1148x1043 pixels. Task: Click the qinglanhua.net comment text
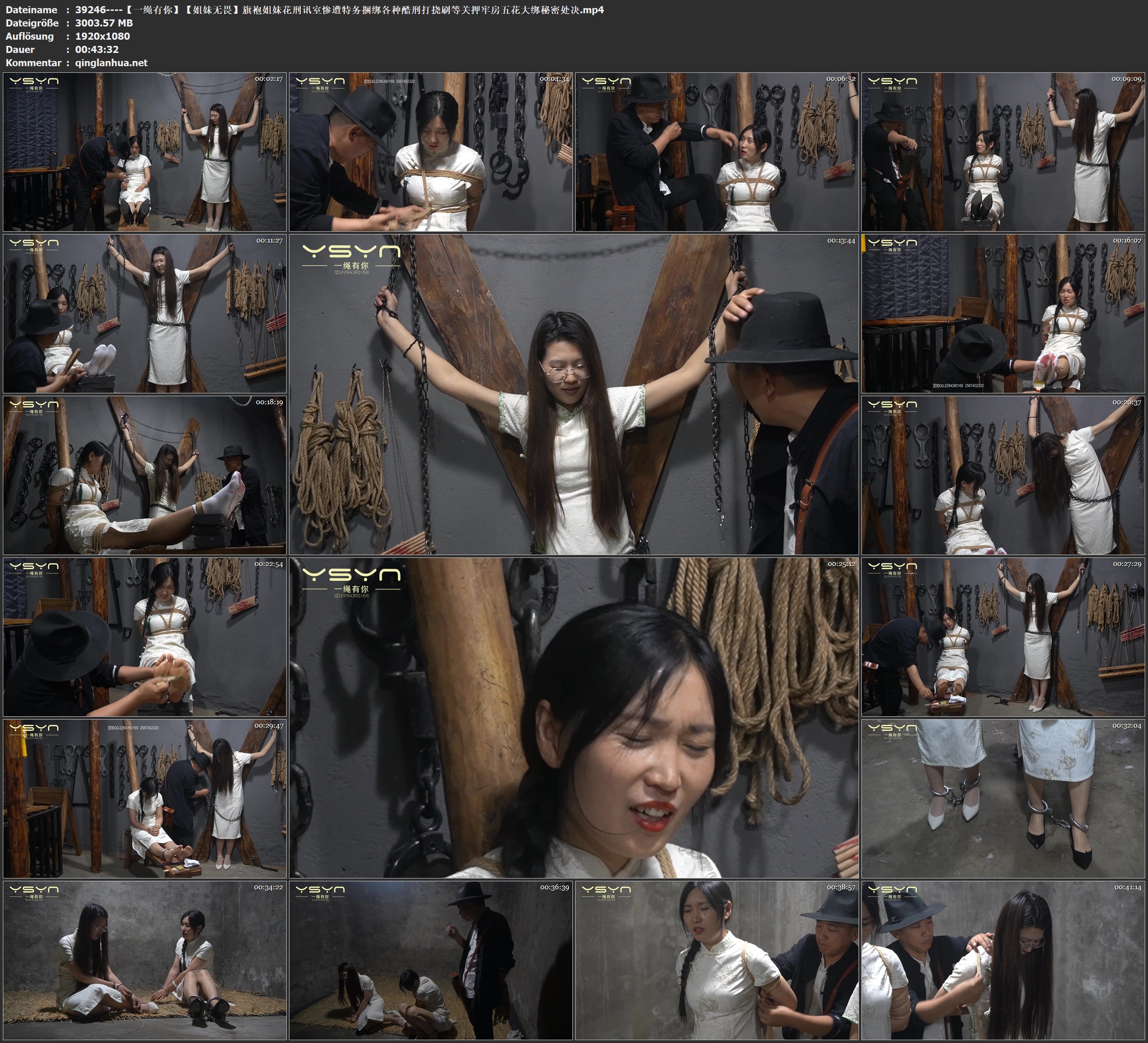tap(111, 62)
